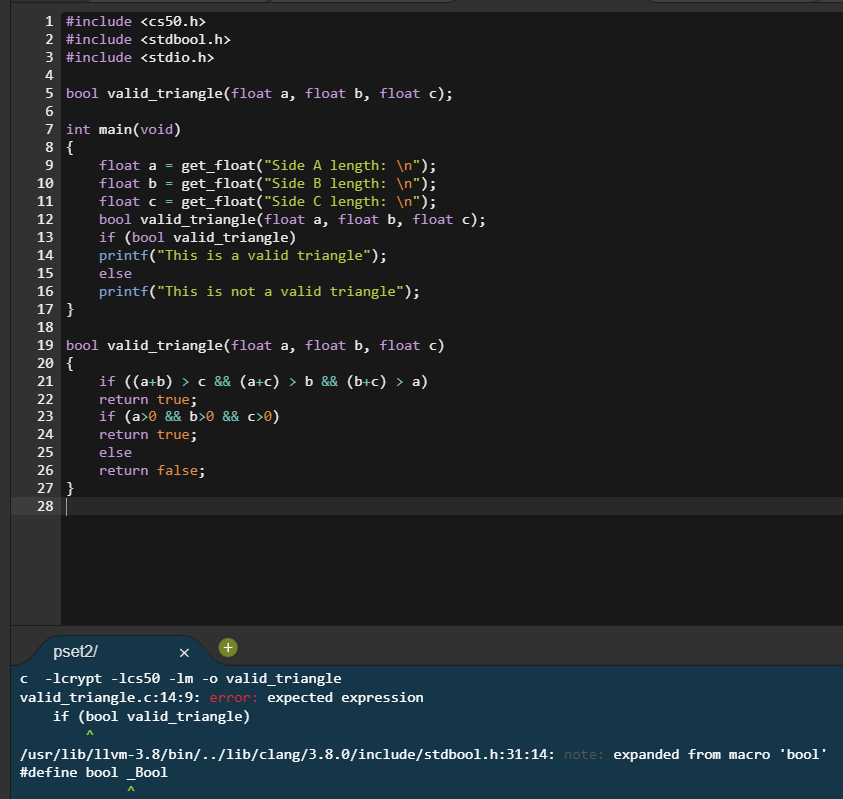Open a new terminal tab with plus icon
Viewport: 843px width, 799px height.
[228, 647]
